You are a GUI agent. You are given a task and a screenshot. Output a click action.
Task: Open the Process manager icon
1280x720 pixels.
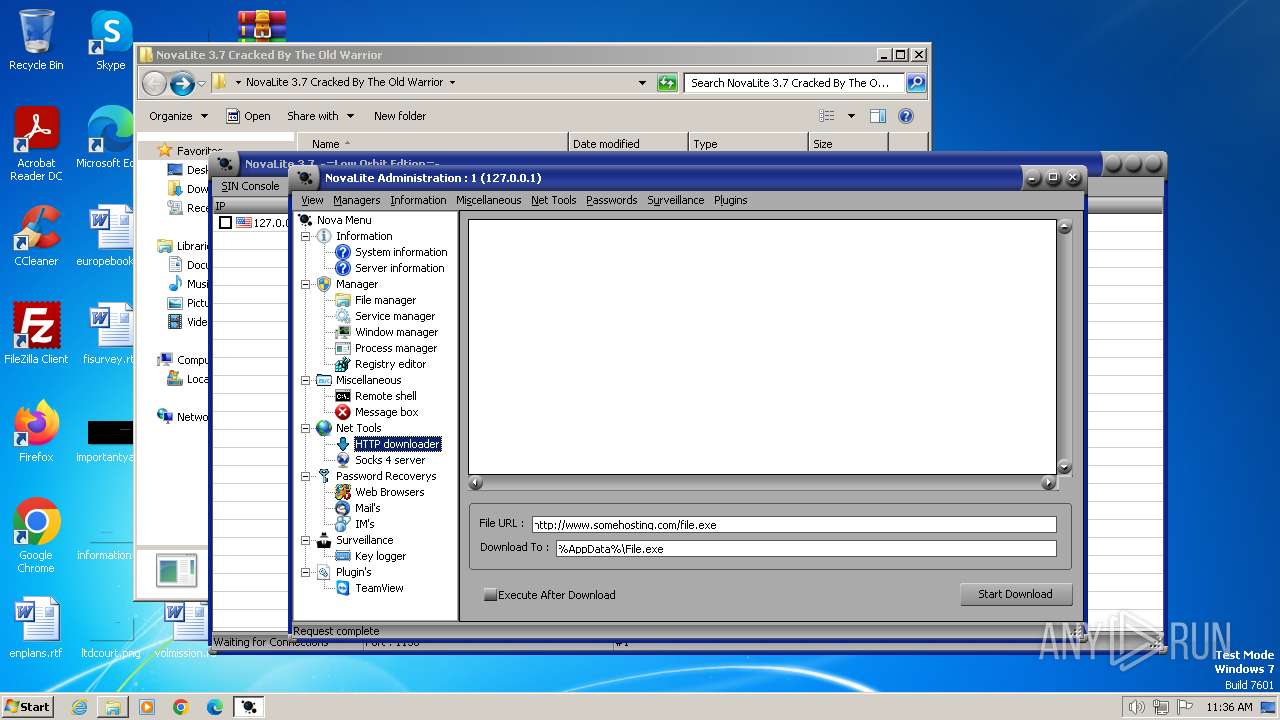(343, 348)
